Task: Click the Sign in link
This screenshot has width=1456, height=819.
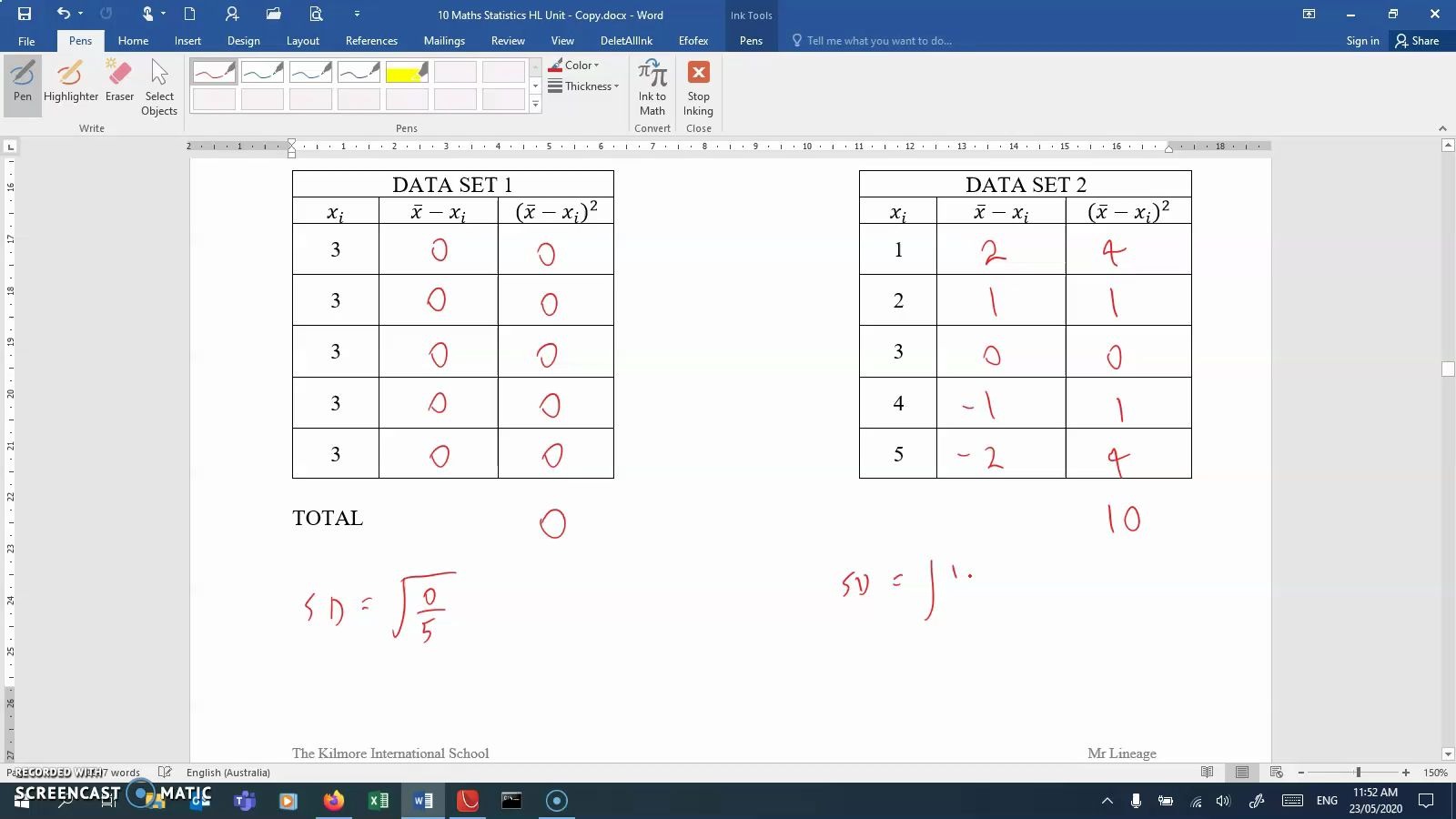Action: pyautogui.click(x=1362, y=40)
